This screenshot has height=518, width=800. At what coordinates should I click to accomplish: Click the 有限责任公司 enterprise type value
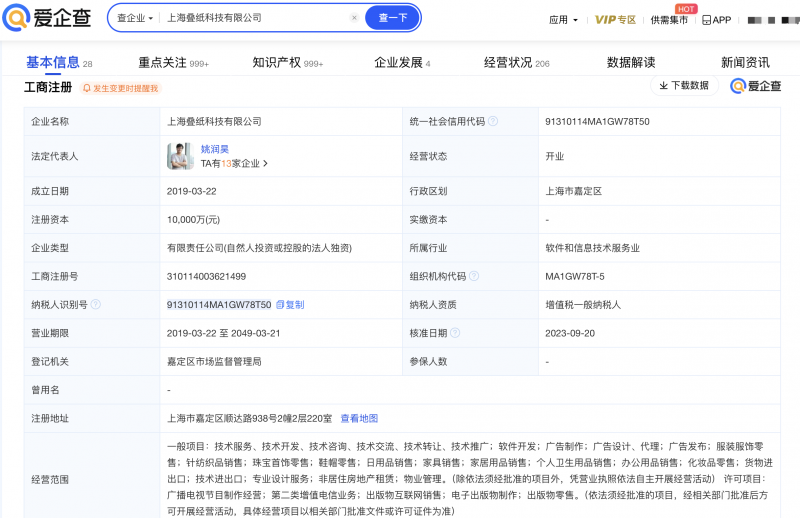(259, 248)
